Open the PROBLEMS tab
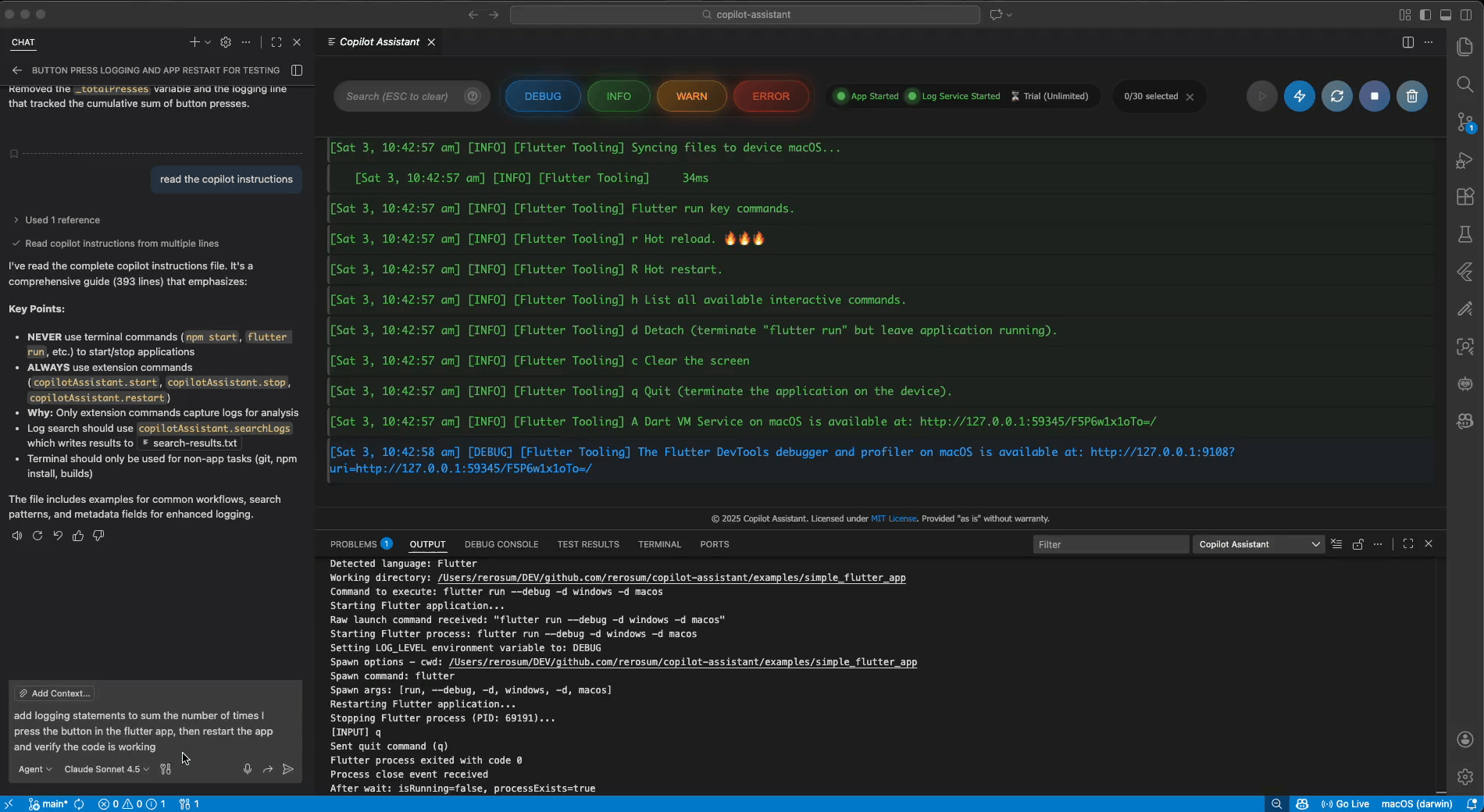1484x812 pixels. (x=355, y=544)
